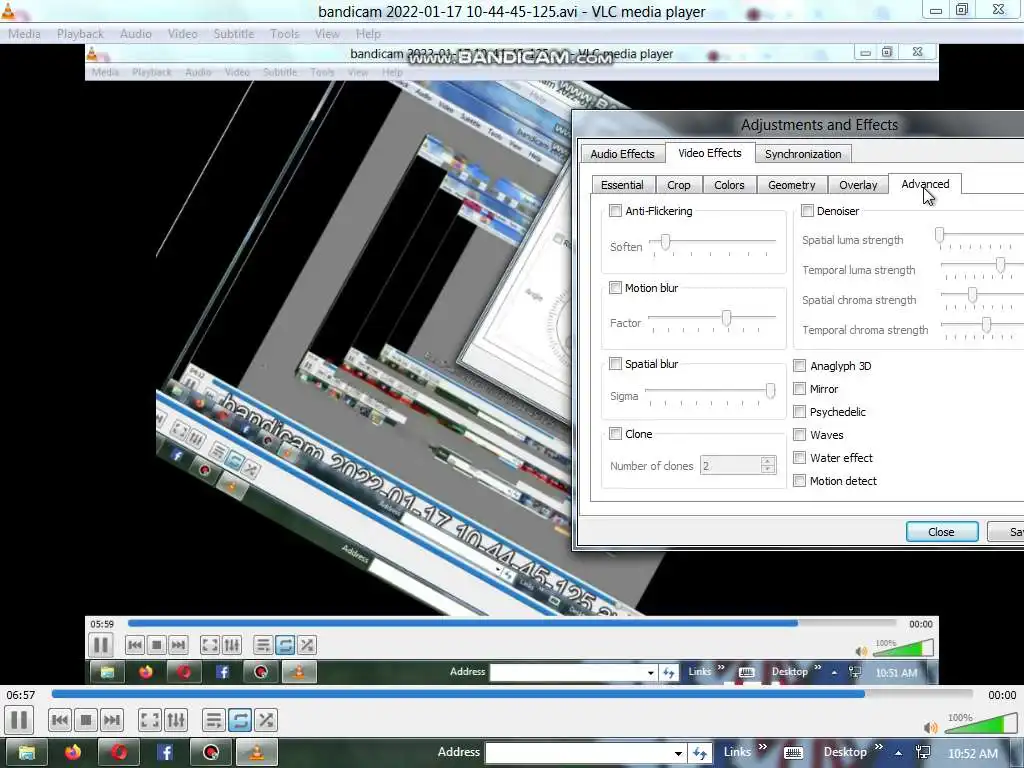This screenshot has height=768, width=1024.
Task: Open the Facebook shortcut on the taskbar
Action: pyautogui.click(x=165, y=752)
